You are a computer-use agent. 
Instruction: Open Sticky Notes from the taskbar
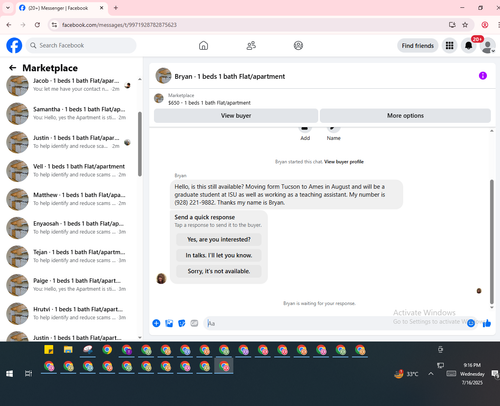49,350
